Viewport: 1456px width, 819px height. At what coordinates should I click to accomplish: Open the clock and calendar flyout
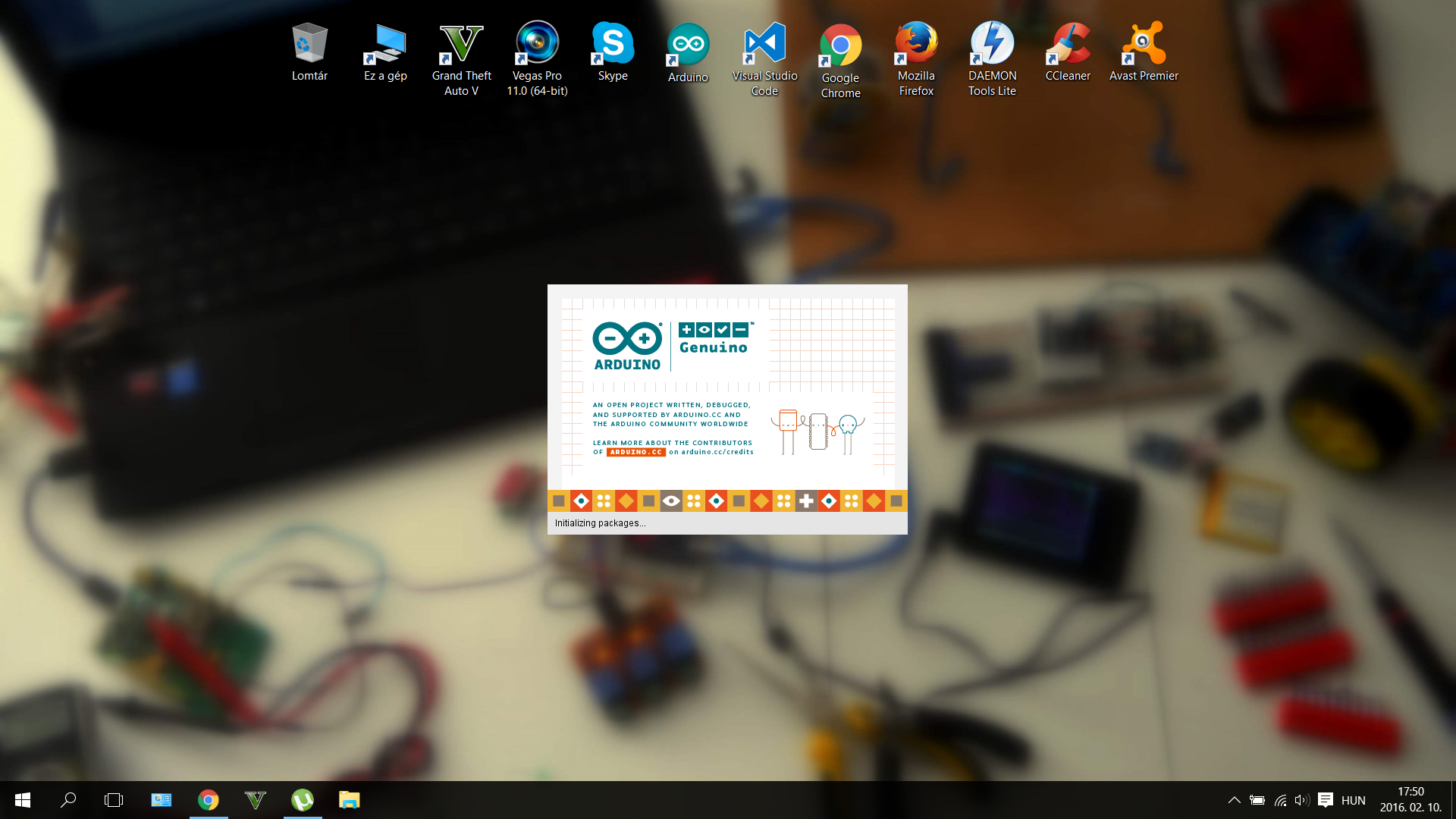tap(1407, 800)
